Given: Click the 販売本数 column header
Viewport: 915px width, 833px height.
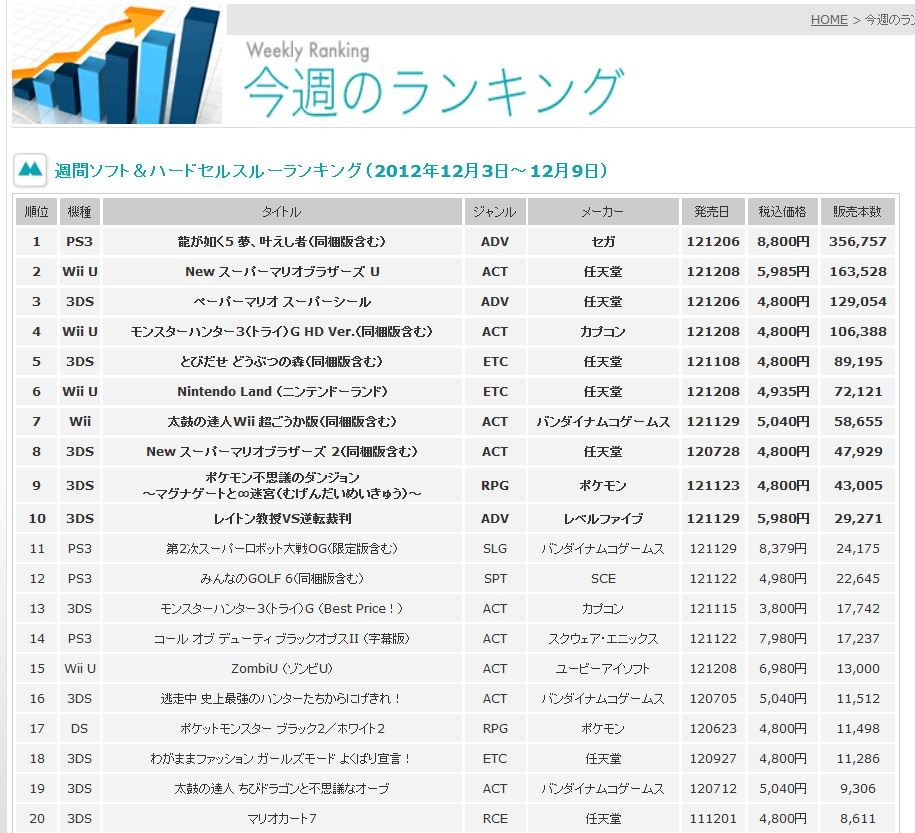Looking at the screenshot, I should click(x=857, y=212).
